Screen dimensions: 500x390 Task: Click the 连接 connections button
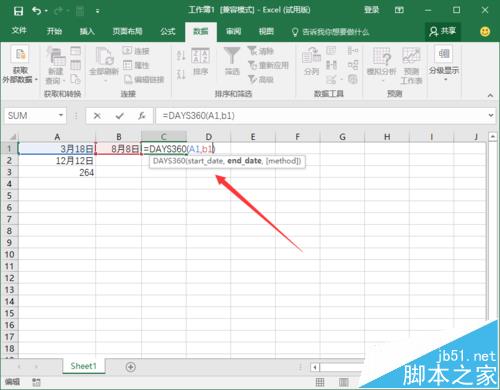click(x=136, y=51)
